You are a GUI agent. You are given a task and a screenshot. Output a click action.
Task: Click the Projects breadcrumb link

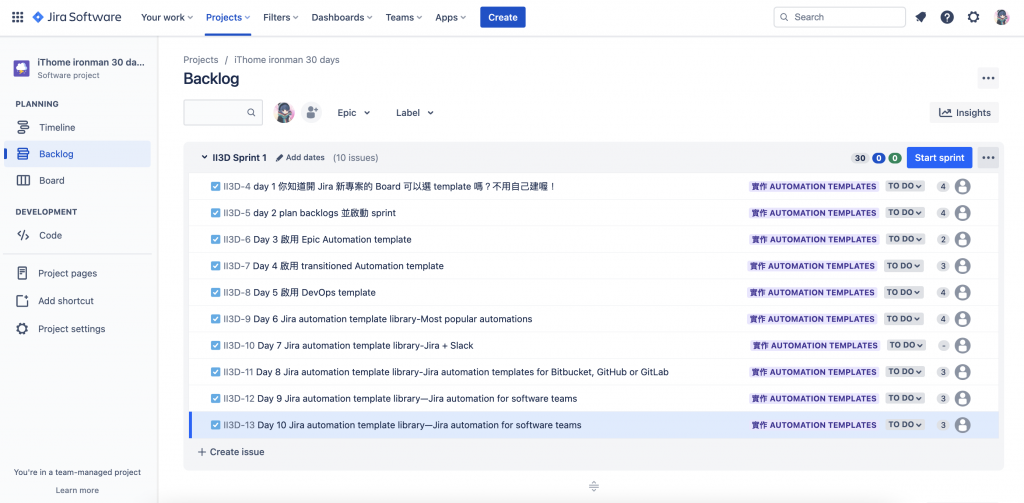coord(200,59)
